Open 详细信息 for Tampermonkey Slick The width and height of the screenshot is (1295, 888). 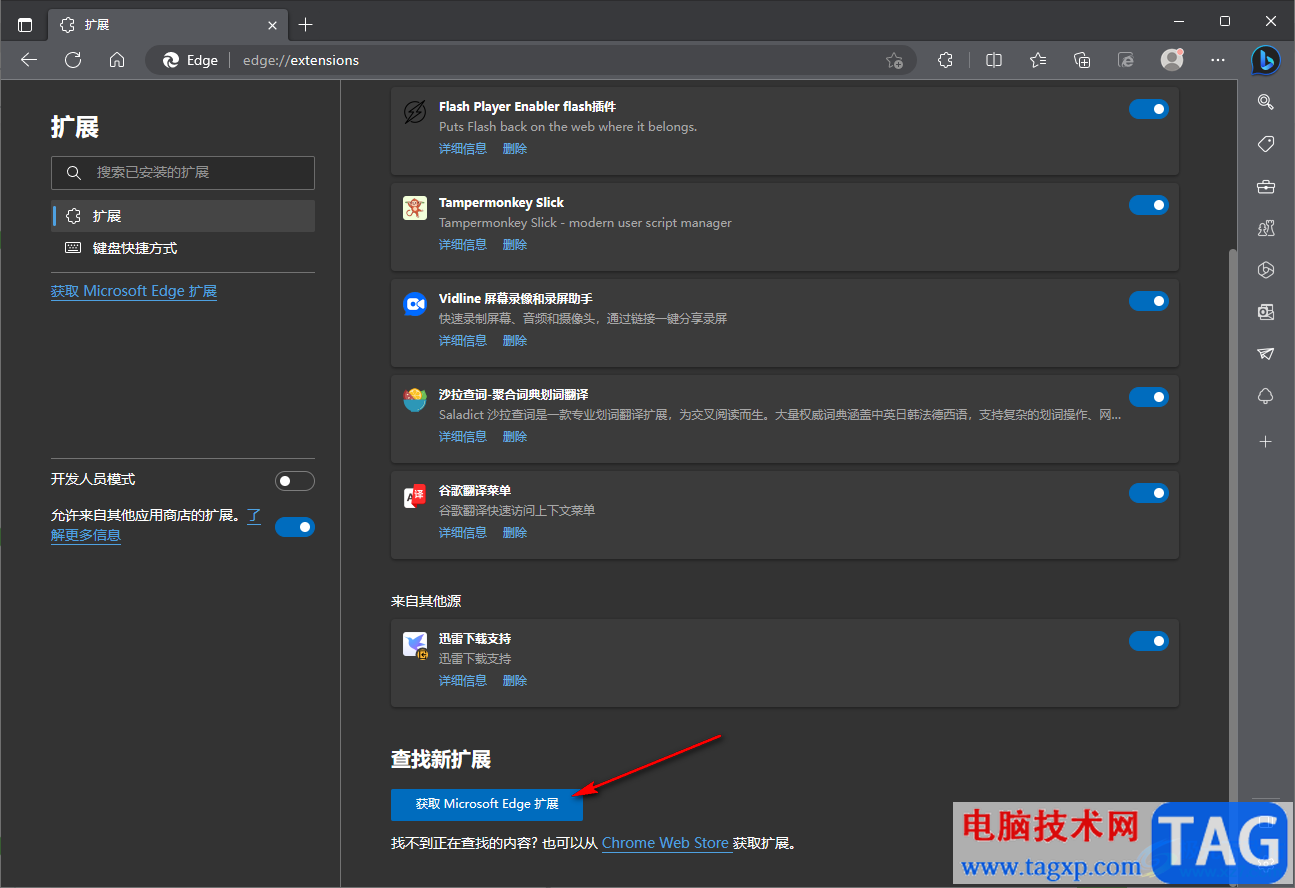[463, 244]
